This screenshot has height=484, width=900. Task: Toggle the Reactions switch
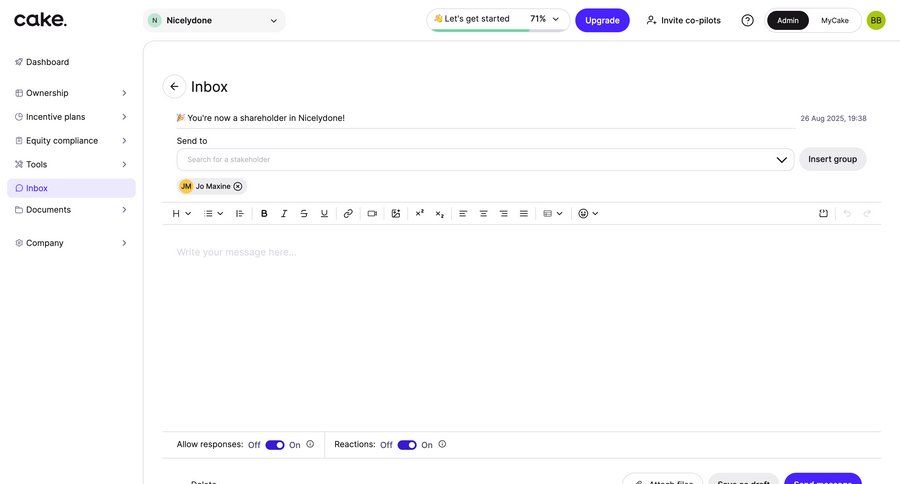(407, 445)
